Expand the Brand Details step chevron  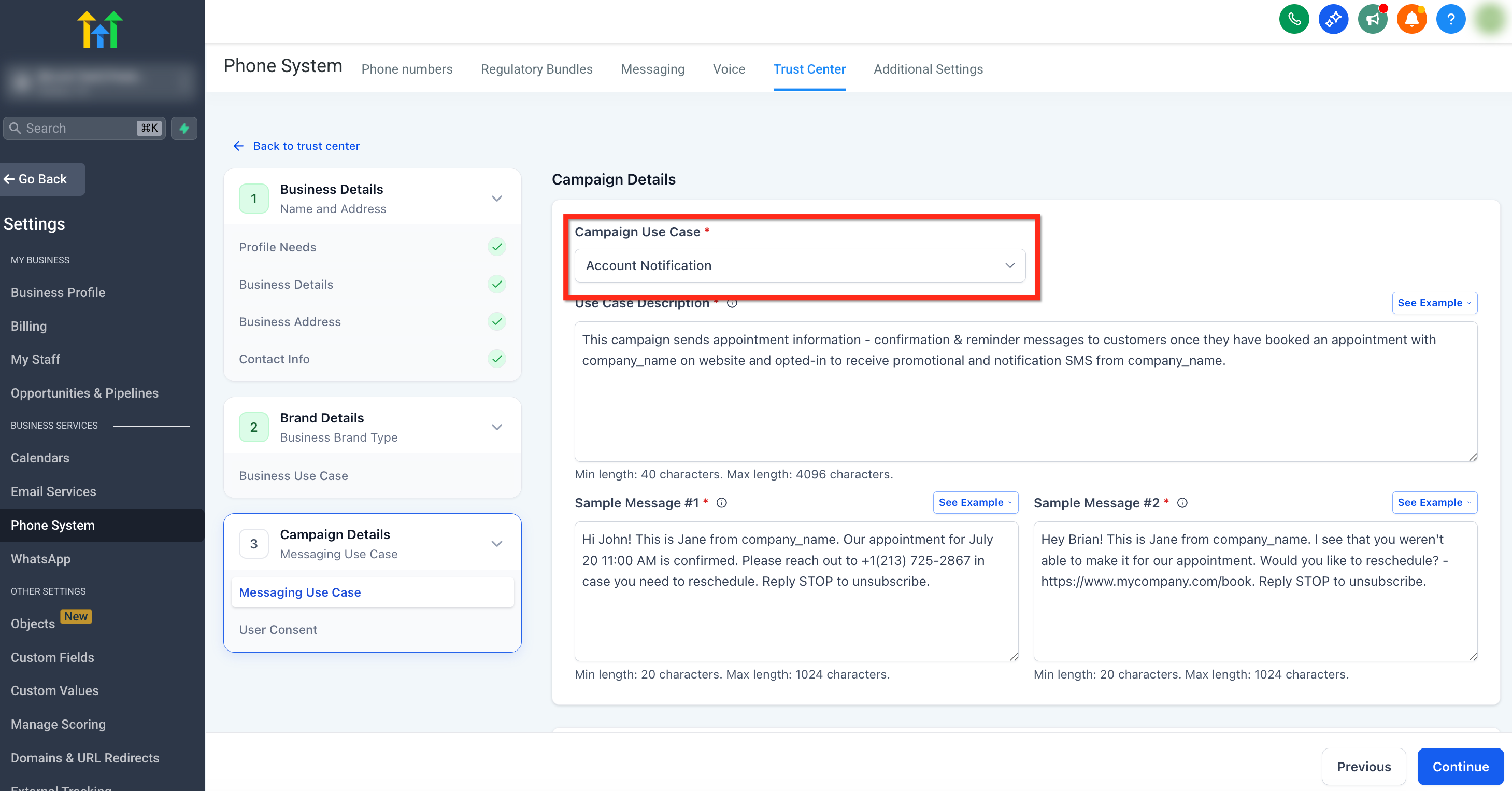[x=496, y=427]
